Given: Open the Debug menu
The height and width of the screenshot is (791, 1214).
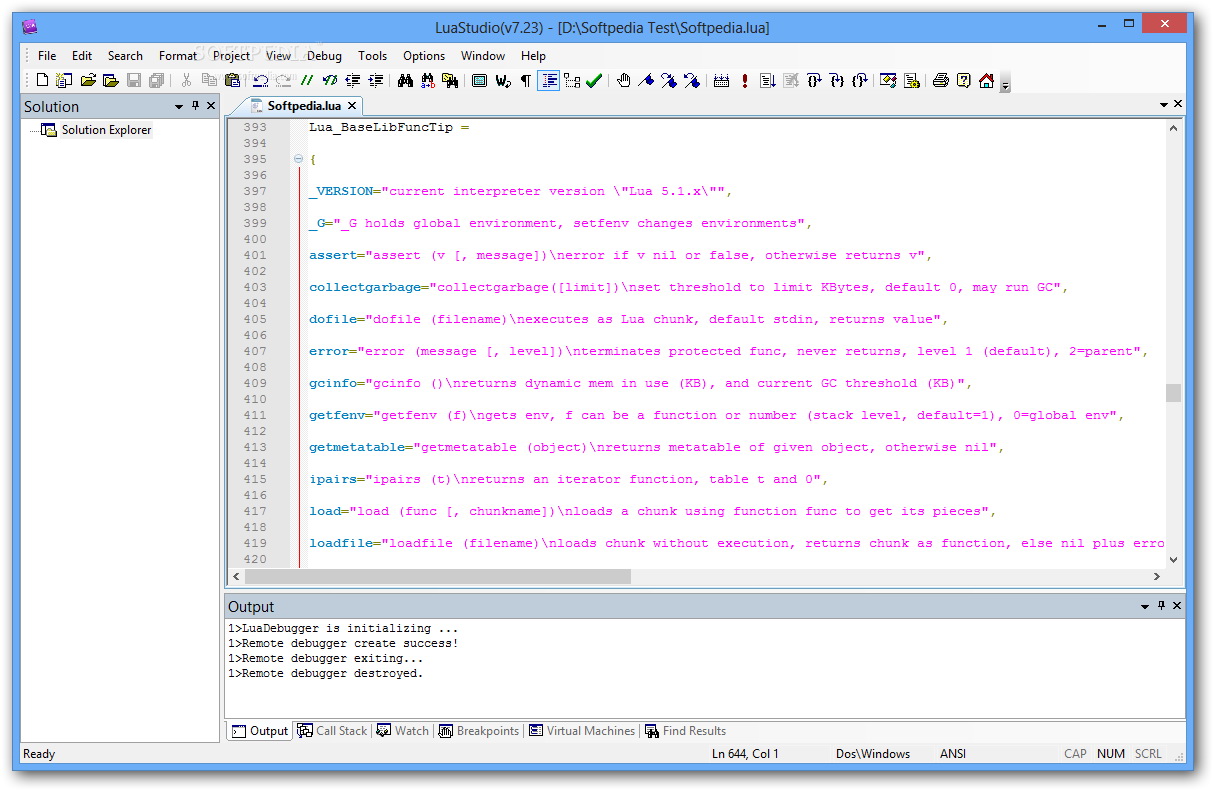Looking at the screenshot, I should coord(324,56).
